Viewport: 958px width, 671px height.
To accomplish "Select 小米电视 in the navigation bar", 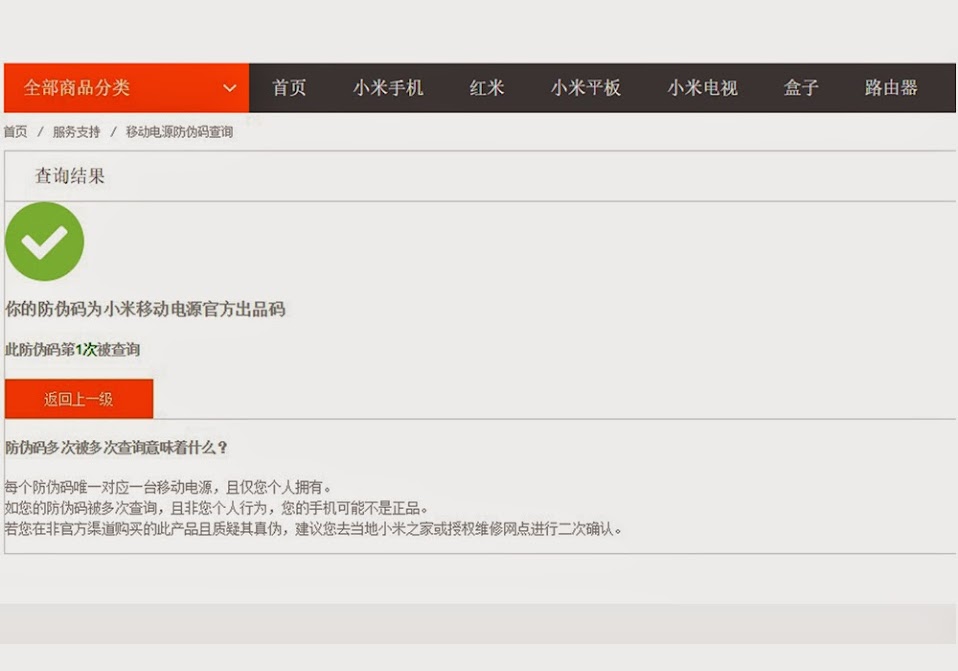I will [x=703, y=87].
